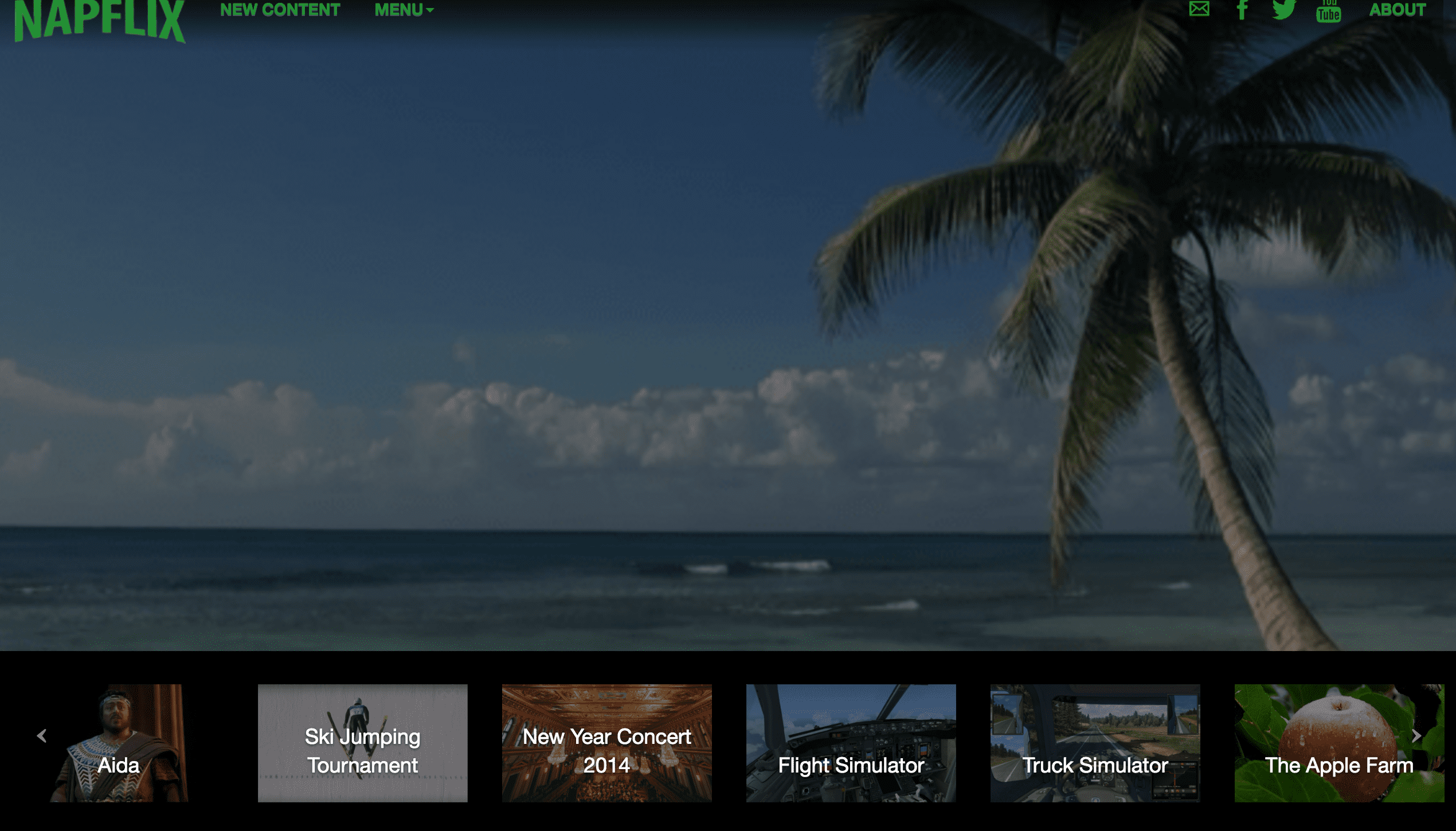Open the ABOUT page
The height and width of the screenshot is (831, 1456).
(1397, 10)
